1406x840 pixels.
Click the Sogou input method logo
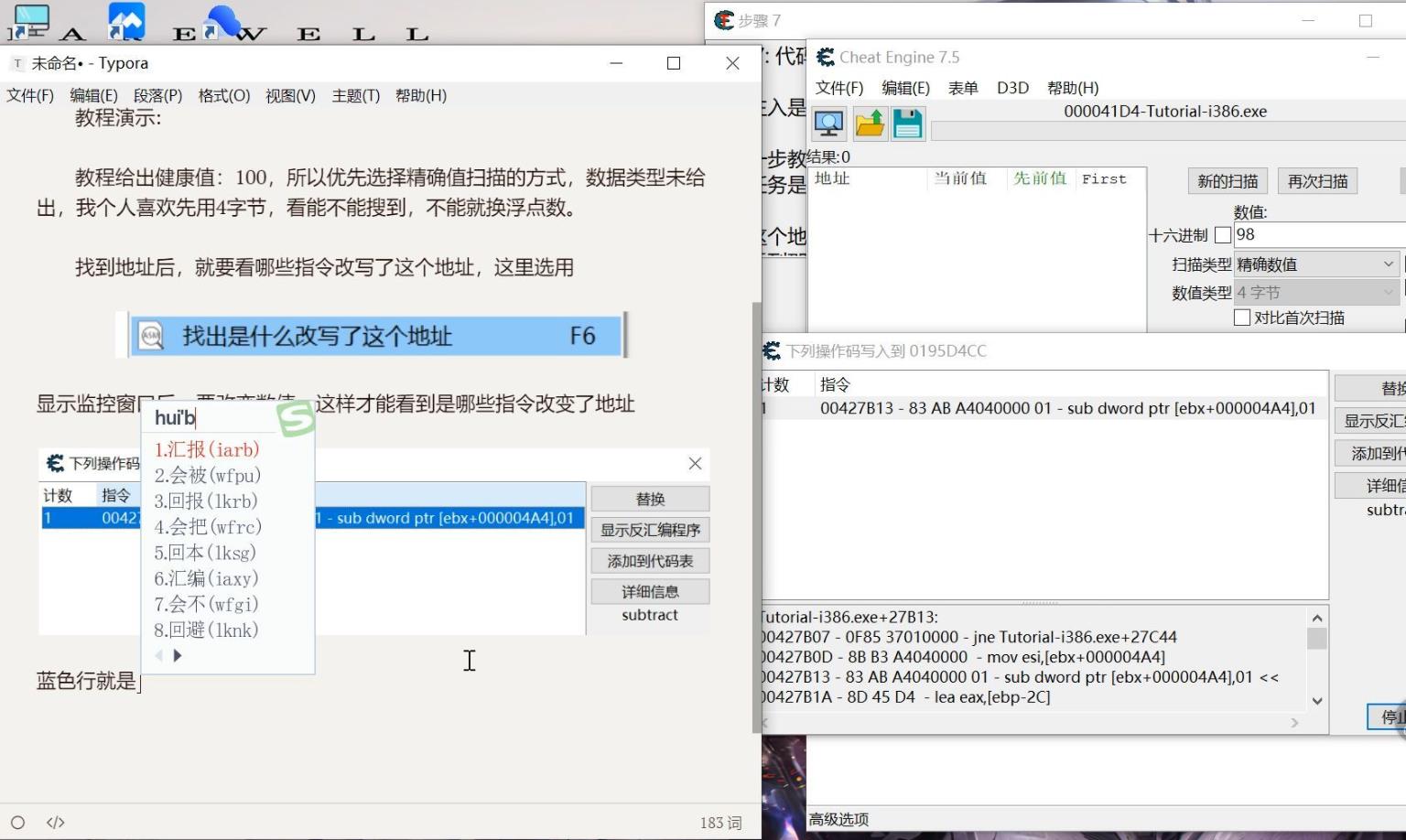[296, 418]
